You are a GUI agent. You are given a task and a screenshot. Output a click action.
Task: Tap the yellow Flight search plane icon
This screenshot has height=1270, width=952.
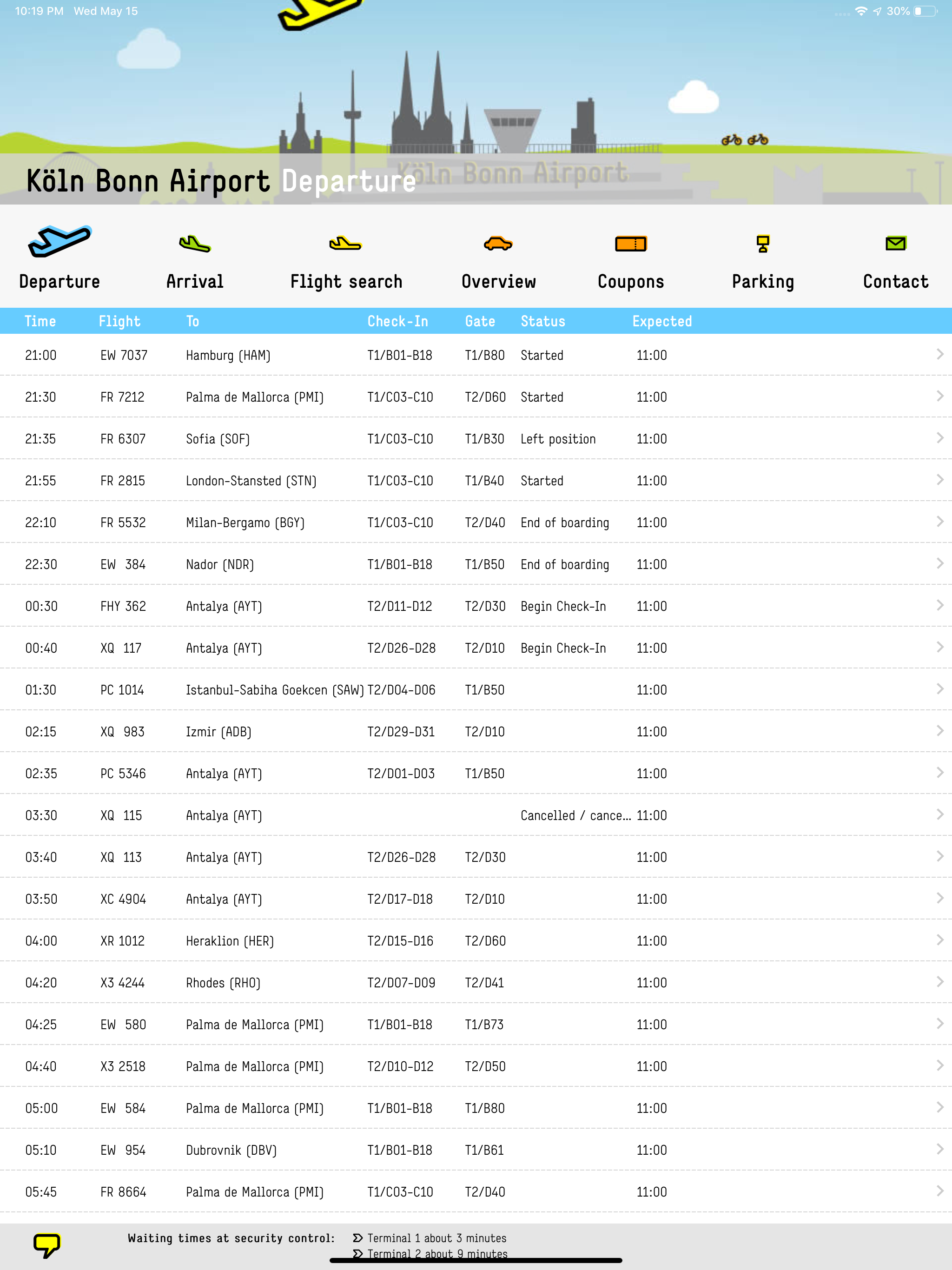coord(345,244)
